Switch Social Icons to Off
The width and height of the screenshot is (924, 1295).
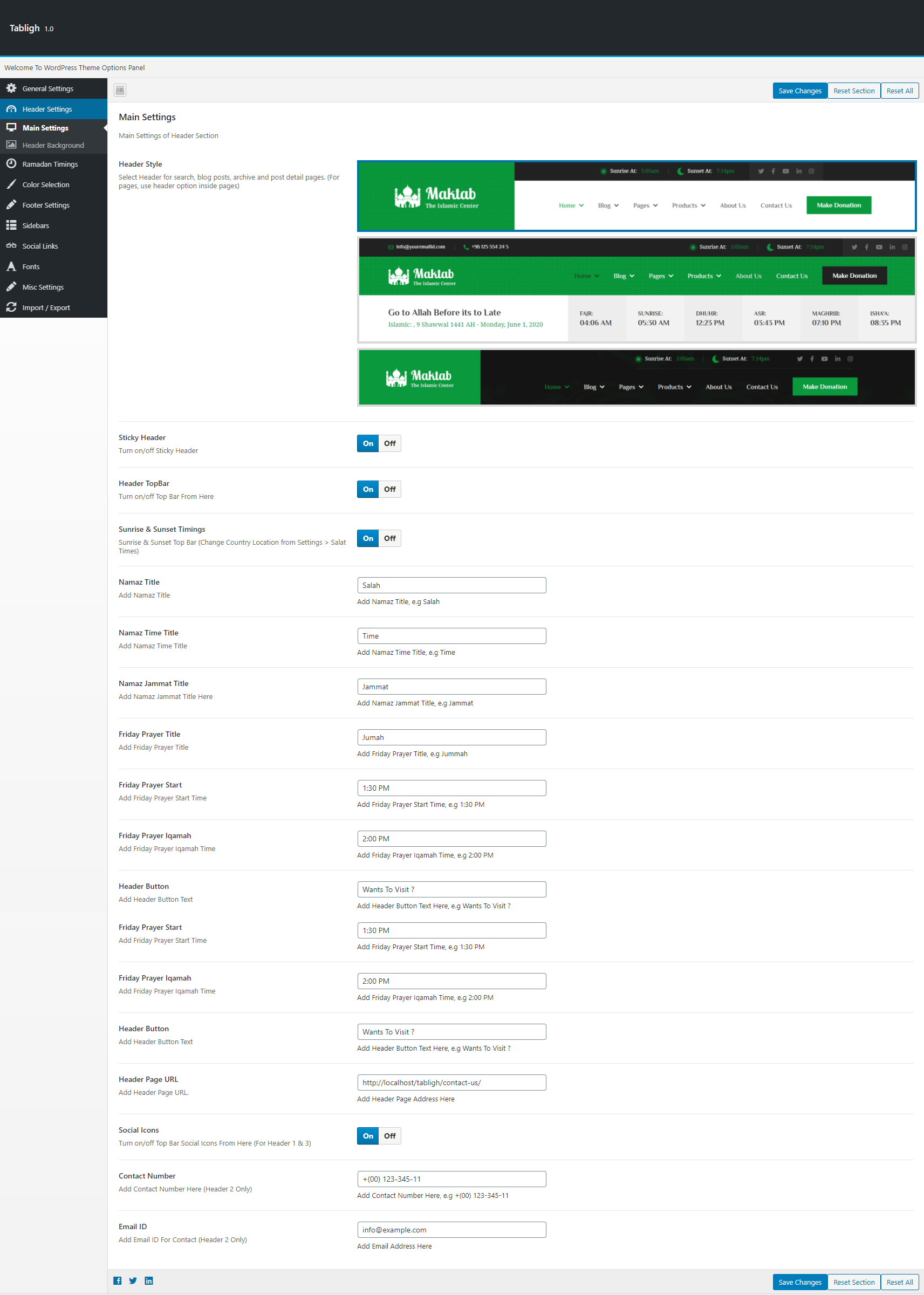[x=389, y=1136]
